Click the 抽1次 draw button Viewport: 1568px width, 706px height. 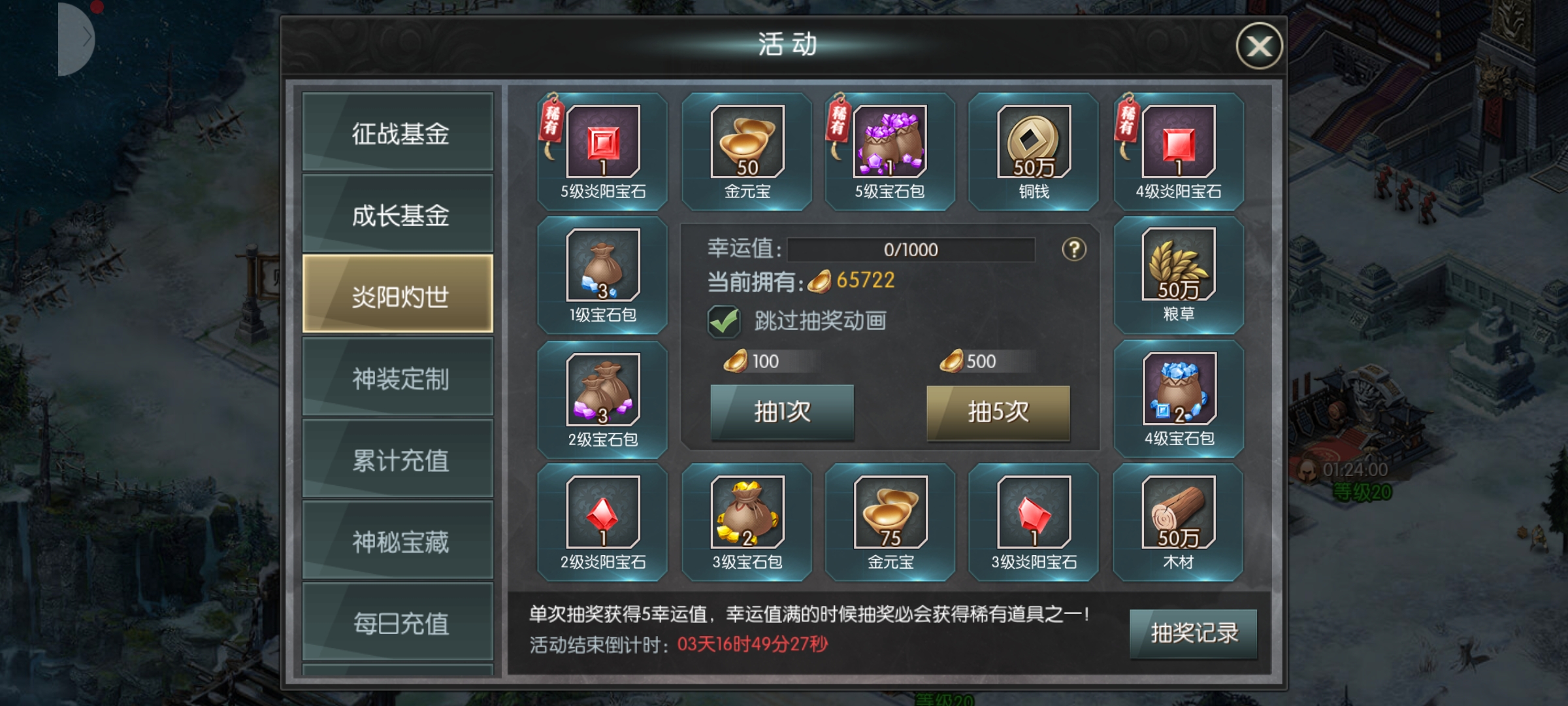782,412
